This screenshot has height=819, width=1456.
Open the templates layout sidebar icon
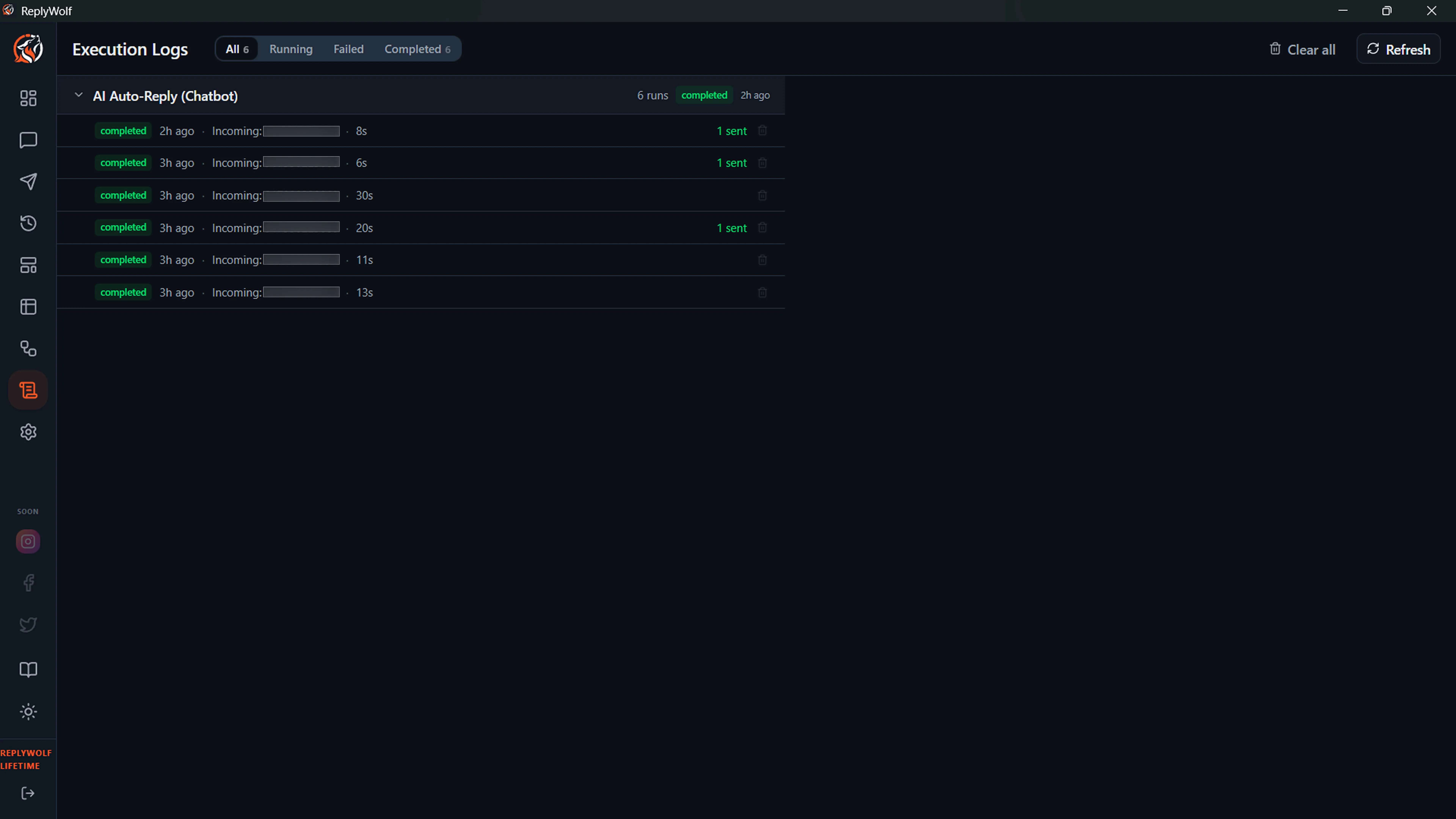[28, 265]
